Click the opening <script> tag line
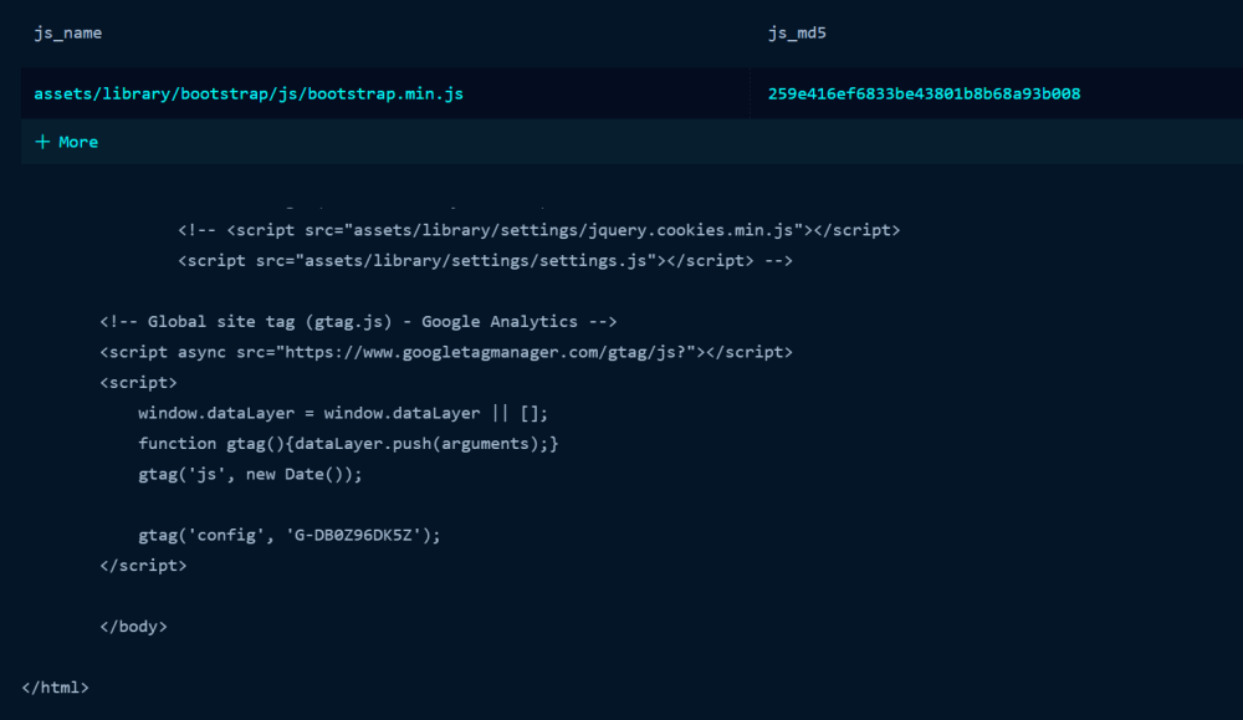Screen dimensions: 1243x720 click(x=139, y=383)
